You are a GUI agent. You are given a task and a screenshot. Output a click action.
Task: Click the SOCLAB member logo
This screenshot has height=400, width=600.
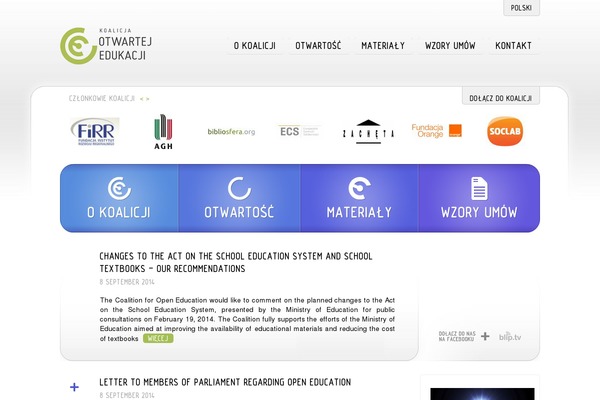(x=505, y=131)
